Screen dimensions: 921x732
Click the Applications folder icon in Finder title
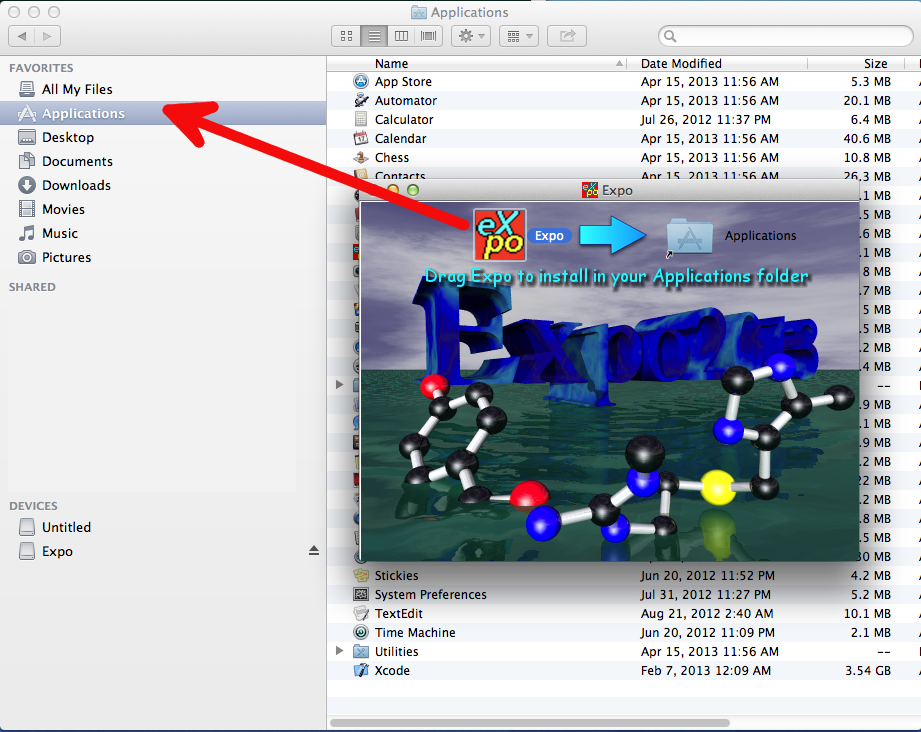(x=418, y=12)
